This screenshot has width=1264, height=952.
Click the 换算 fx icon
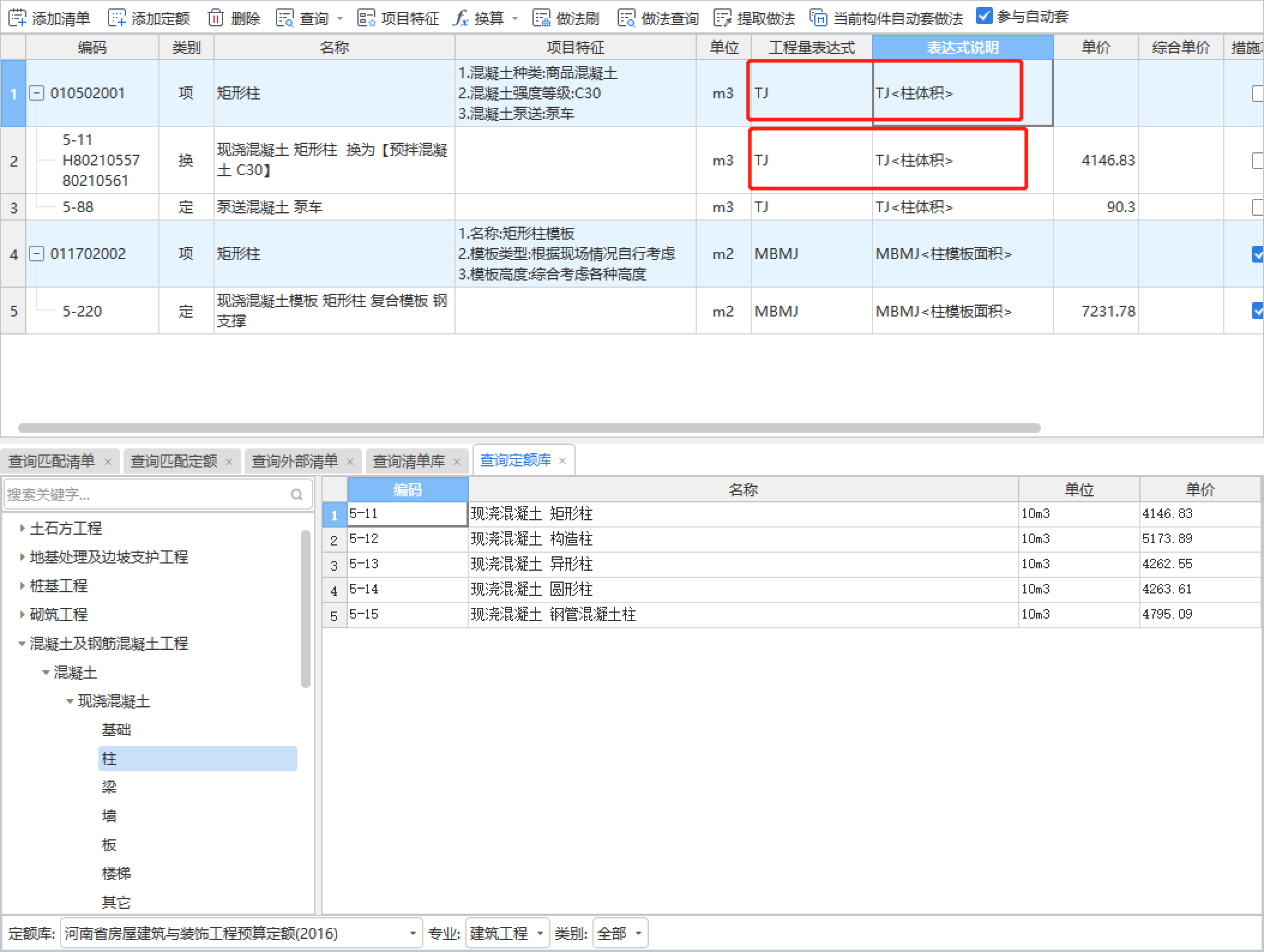(x=461, y=18)
